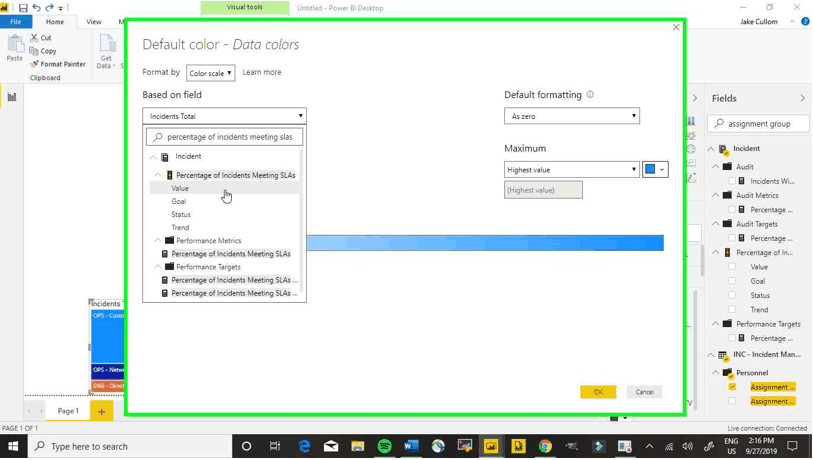Uncheck the first checked Assignment field

(x=732, y=387)
